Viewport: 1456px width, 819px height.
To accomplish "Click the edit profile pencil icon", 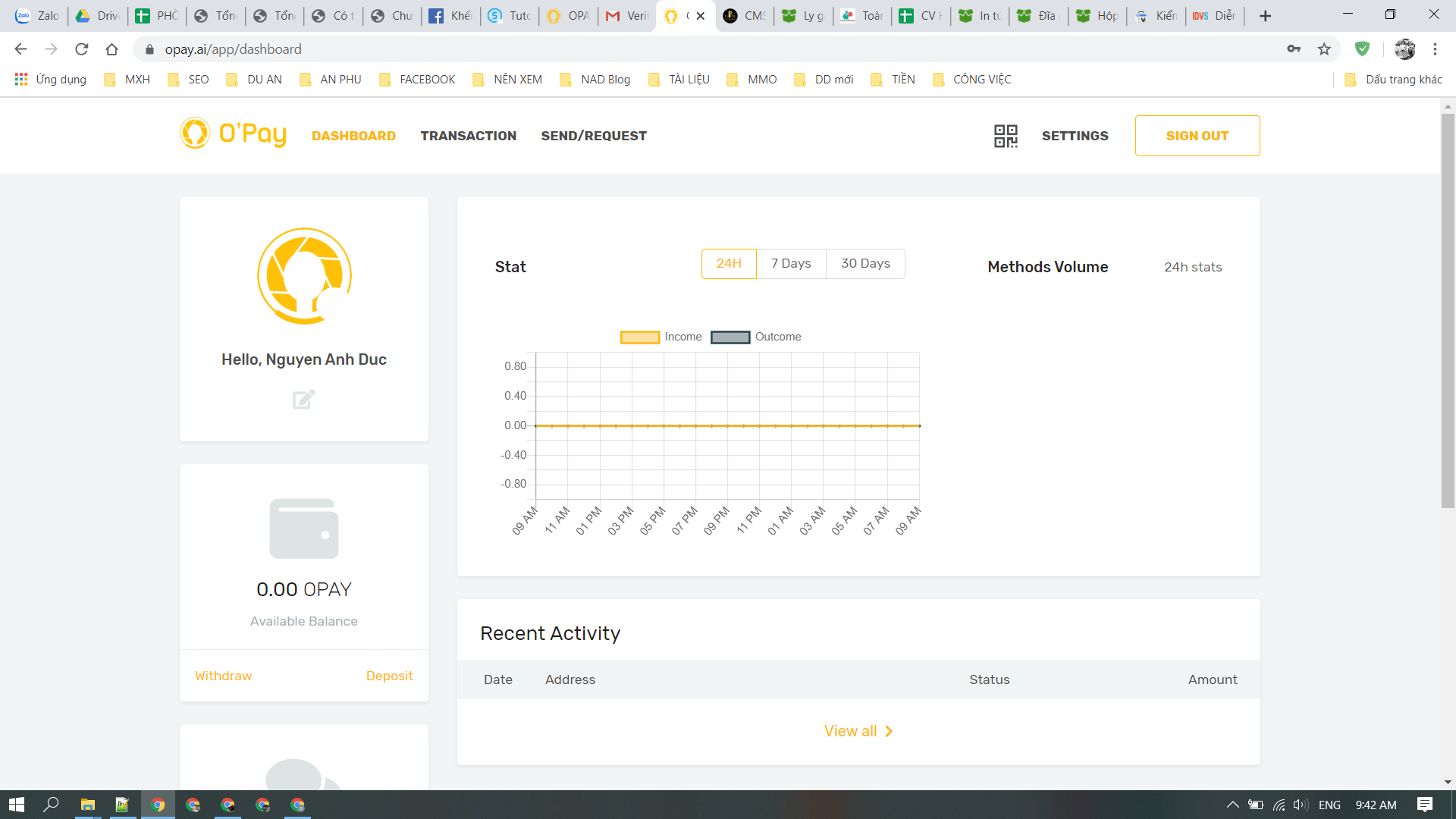I will pyautogui.click(x=303, y=399).
